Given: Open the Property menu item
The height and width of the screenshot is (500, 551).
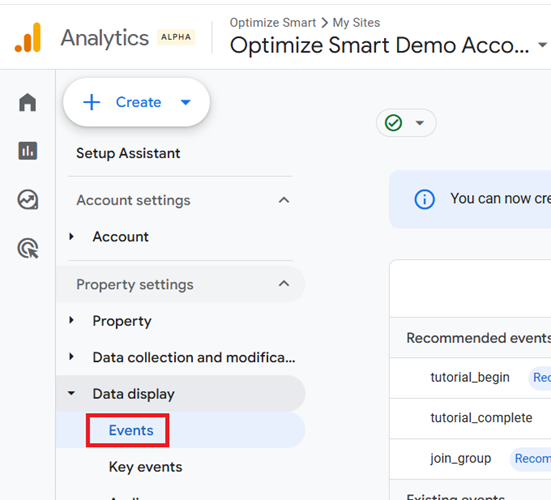Looking at the screenshot, I should (x=122, y=321).
